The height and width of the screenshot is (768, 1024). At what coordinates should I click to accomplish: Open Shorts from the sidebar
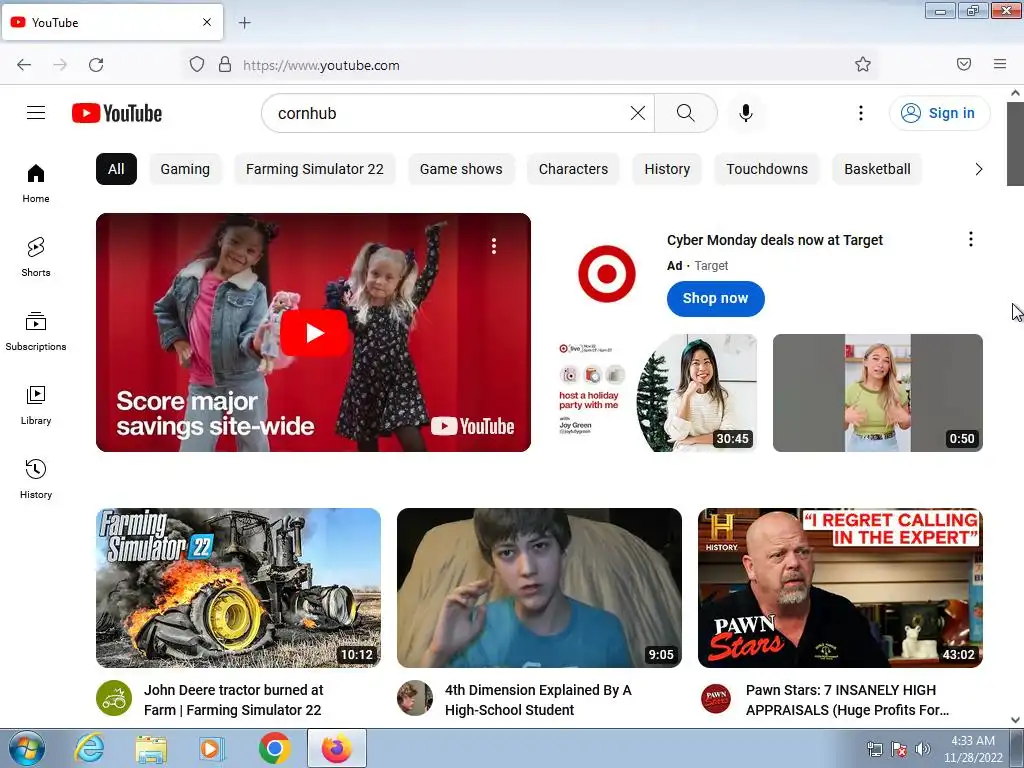coord(36,257)
